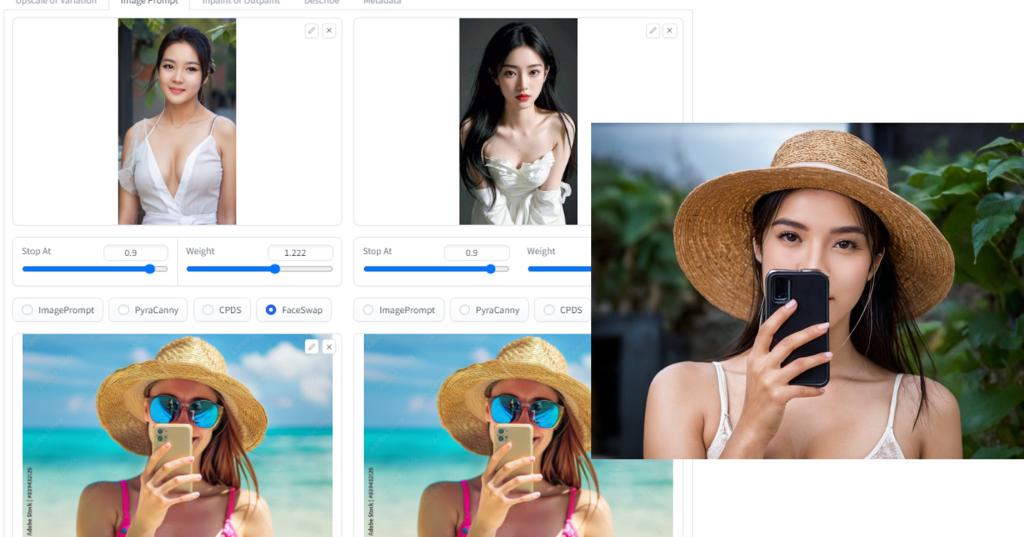The width and height of the screenshot is (1024, 537).
Task: Remove the left beach selfie image with X
Action: 329,347
